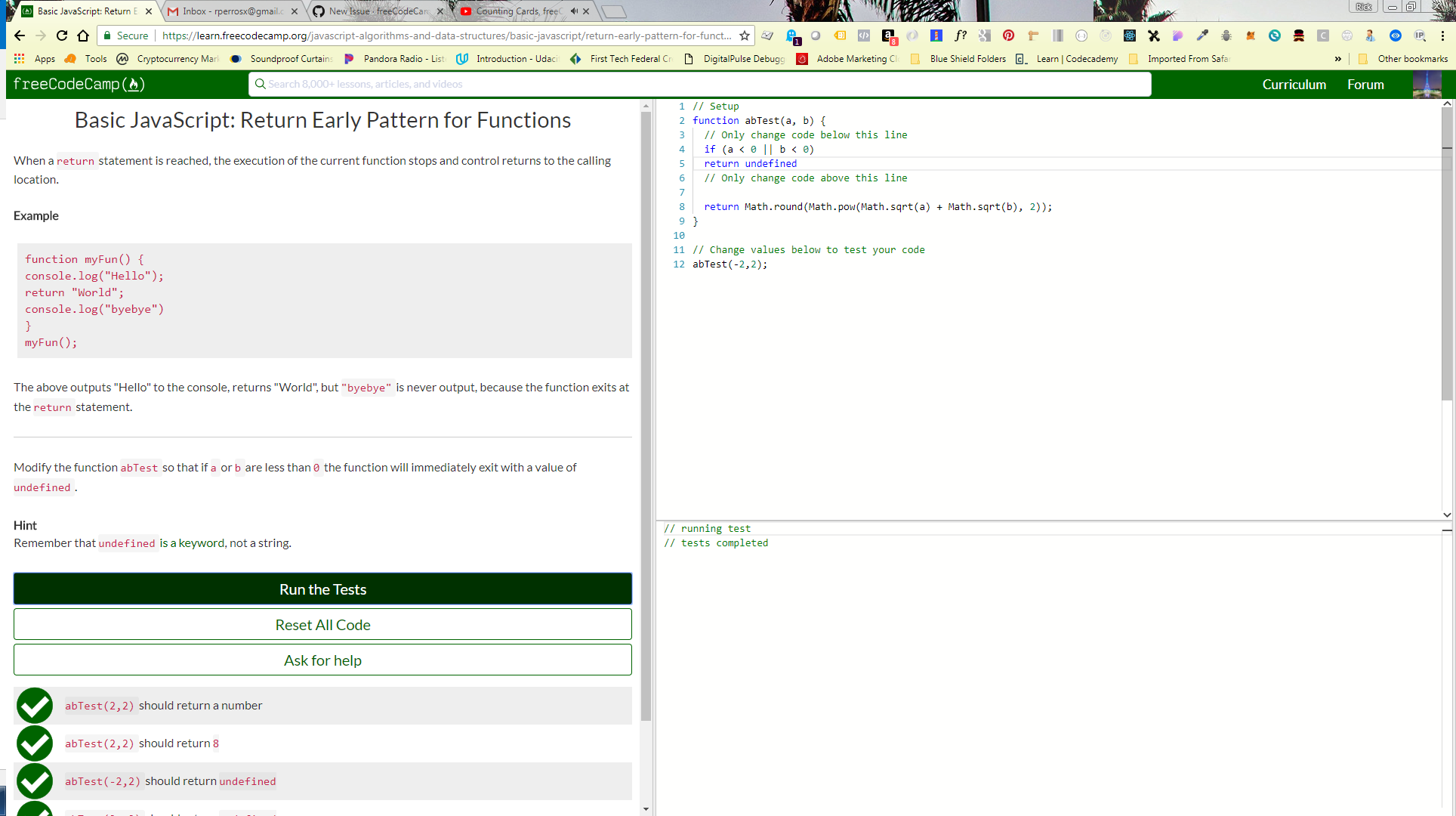This screenshot has width=1456, height=816.
Task: Open the Pinterest browser extension
Action: [1008, 36]
